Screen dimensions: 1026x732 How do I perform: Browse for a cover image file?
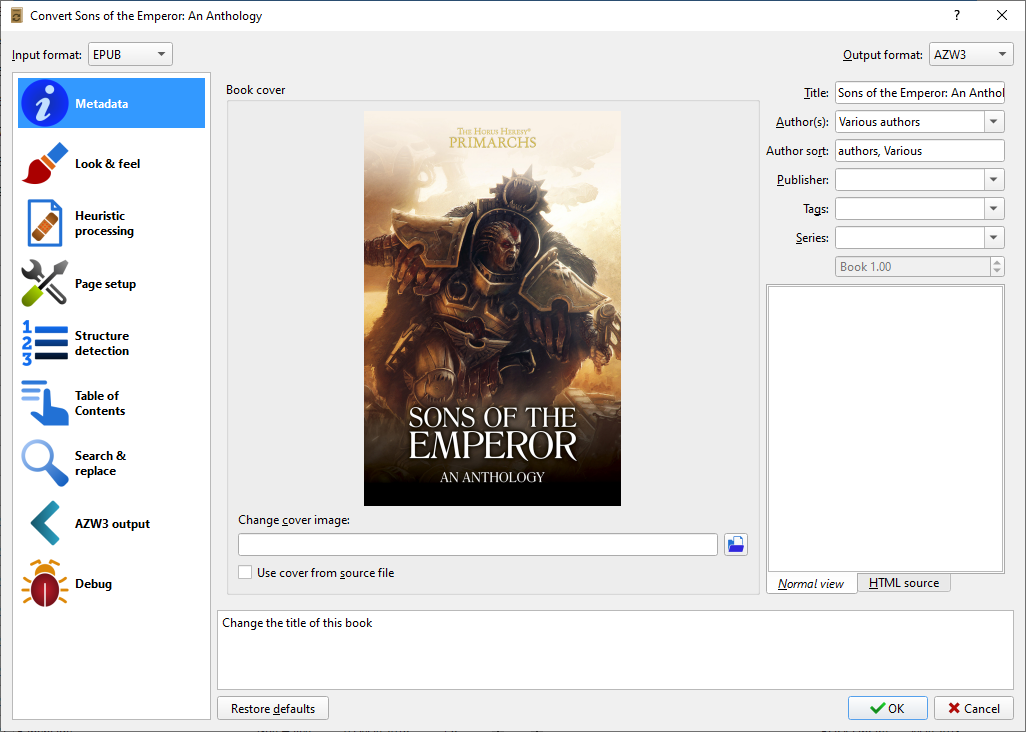pos(736,544)
